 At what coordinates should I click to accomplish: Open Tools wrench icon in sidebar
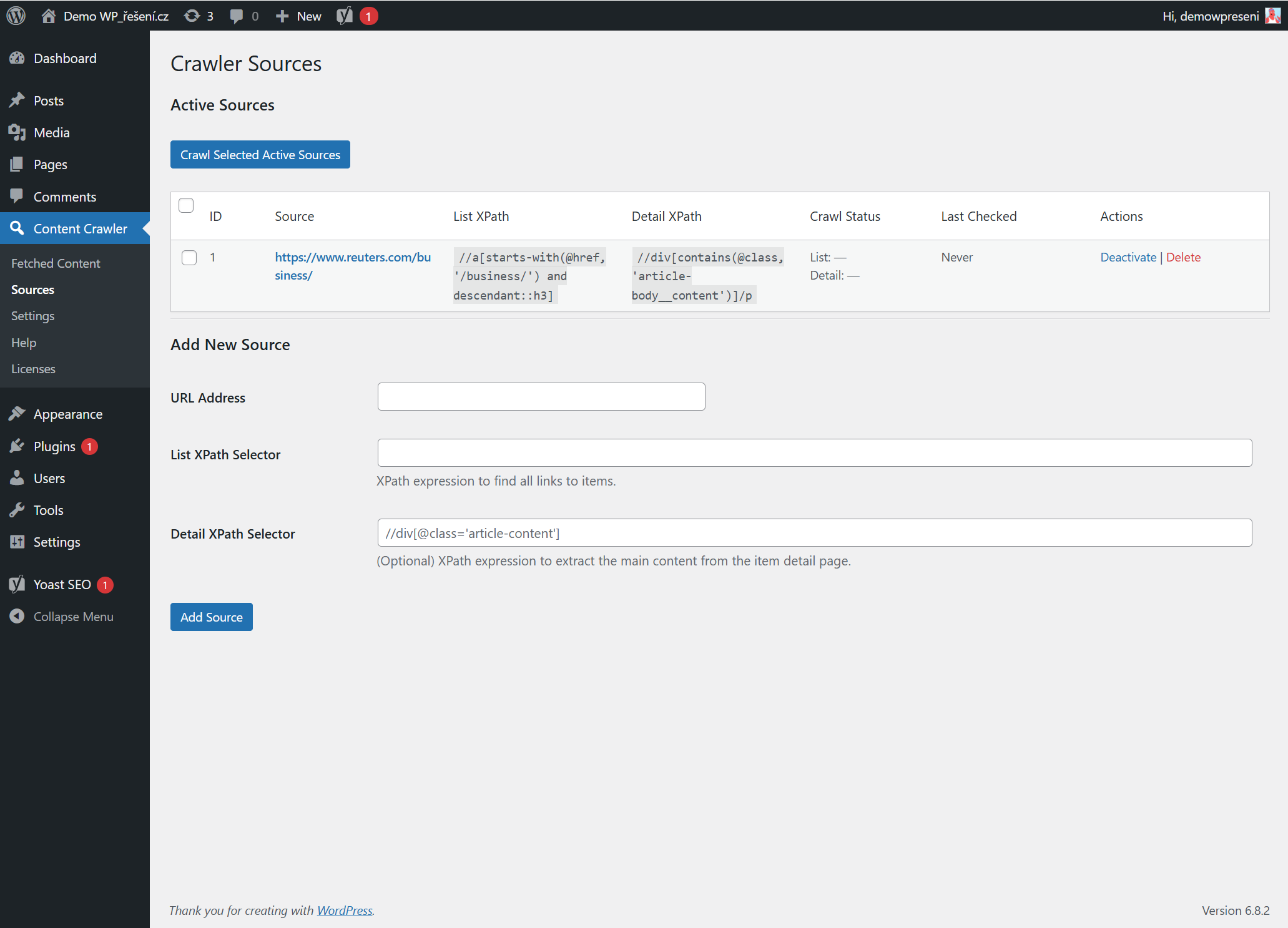click(x=17, y=510)
